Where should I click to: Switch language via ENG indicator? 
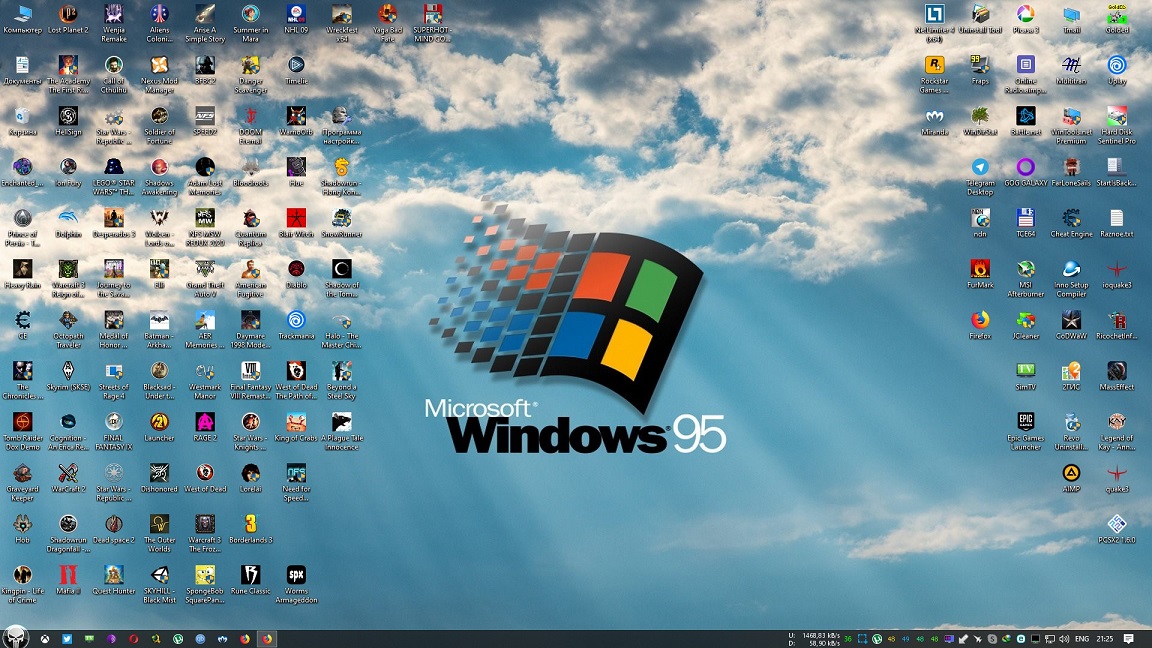point(1082,639)
